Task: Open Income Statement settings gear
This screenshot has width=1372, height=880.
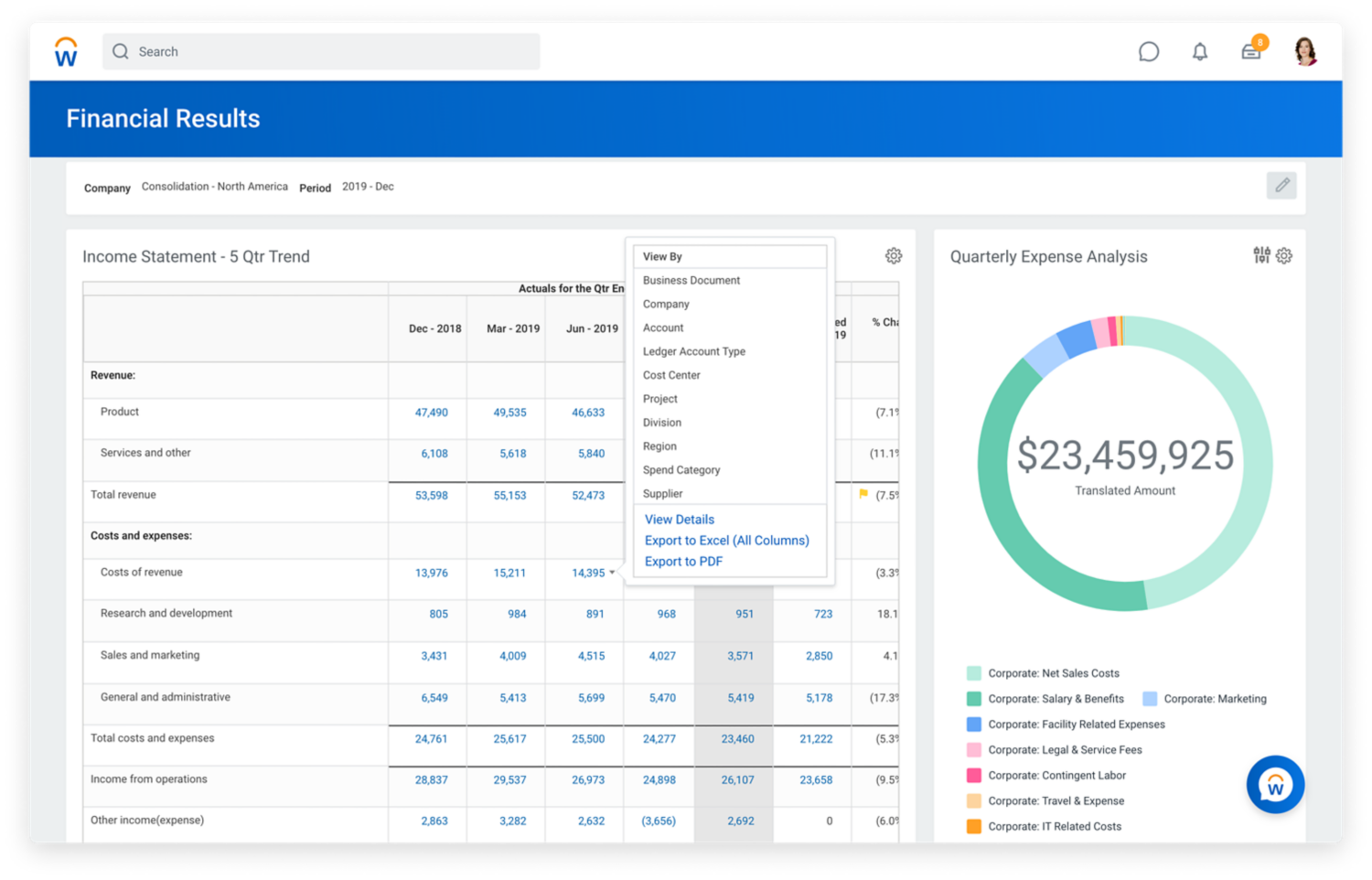Action: 894,256
